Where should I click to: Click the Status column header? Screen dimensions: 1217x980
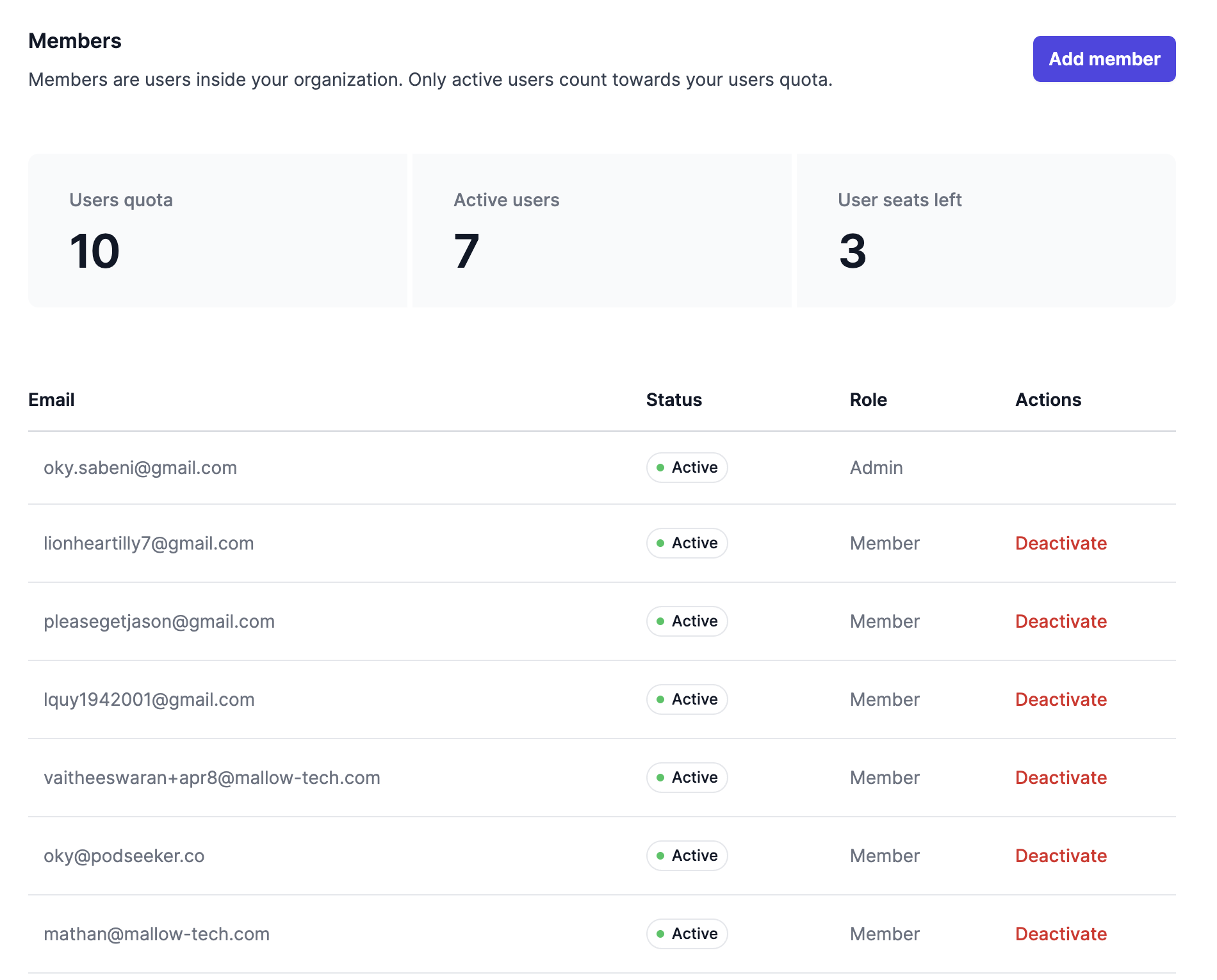[674, 400]
